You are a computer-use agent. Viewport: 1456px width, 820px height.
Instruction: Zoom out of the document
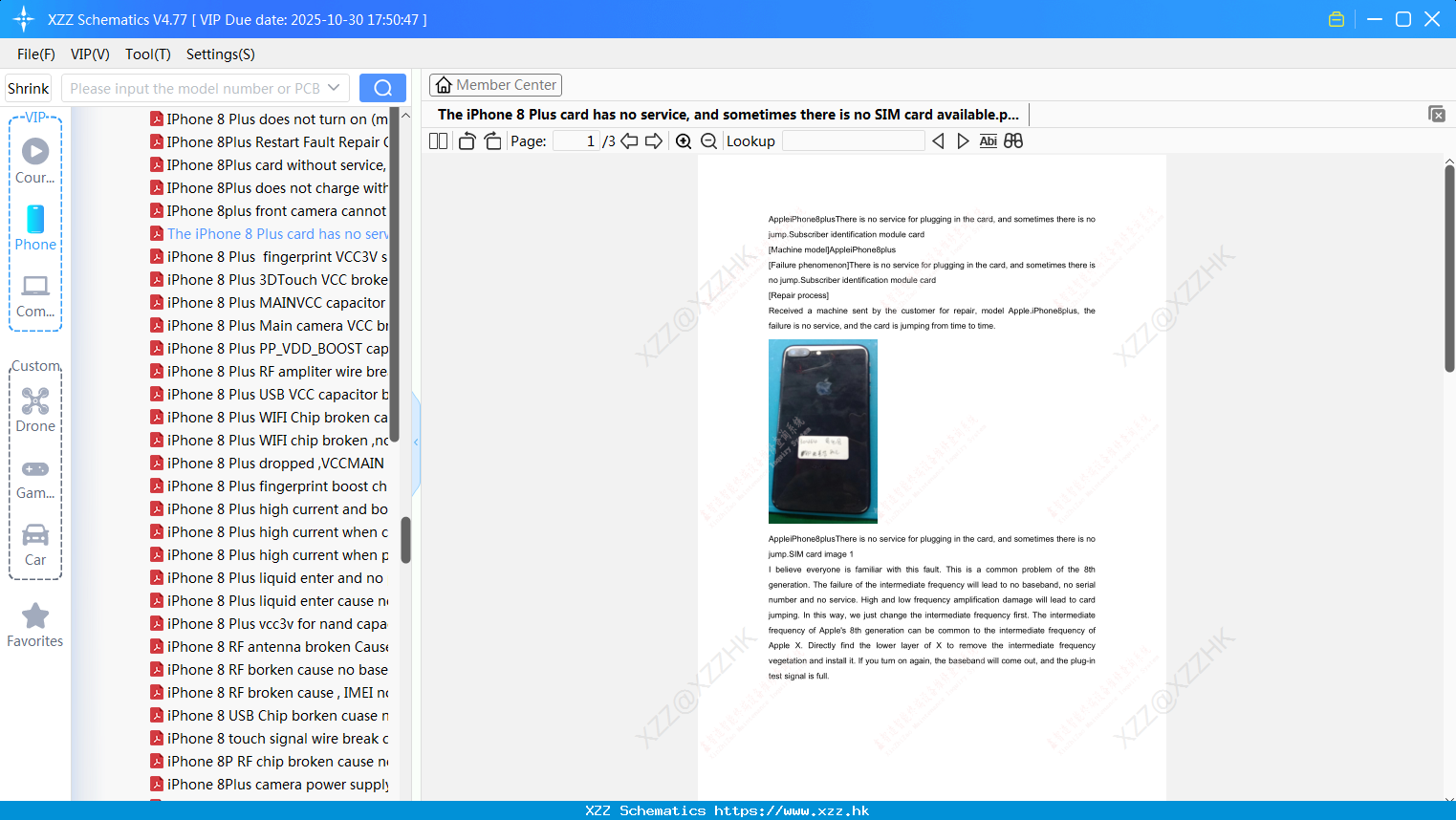(x=709, y=140)
